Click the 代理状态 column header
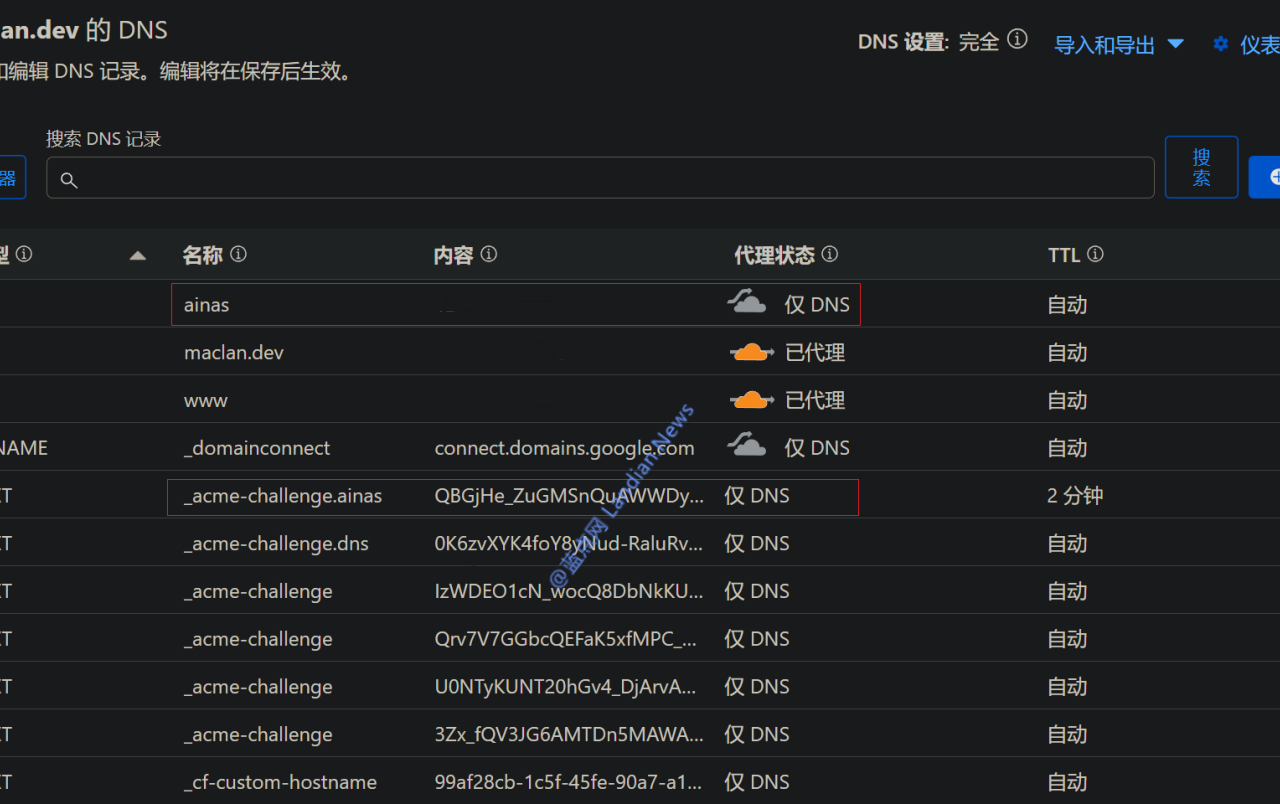Screen dimensions: 1280x804 tap(774, 255)
